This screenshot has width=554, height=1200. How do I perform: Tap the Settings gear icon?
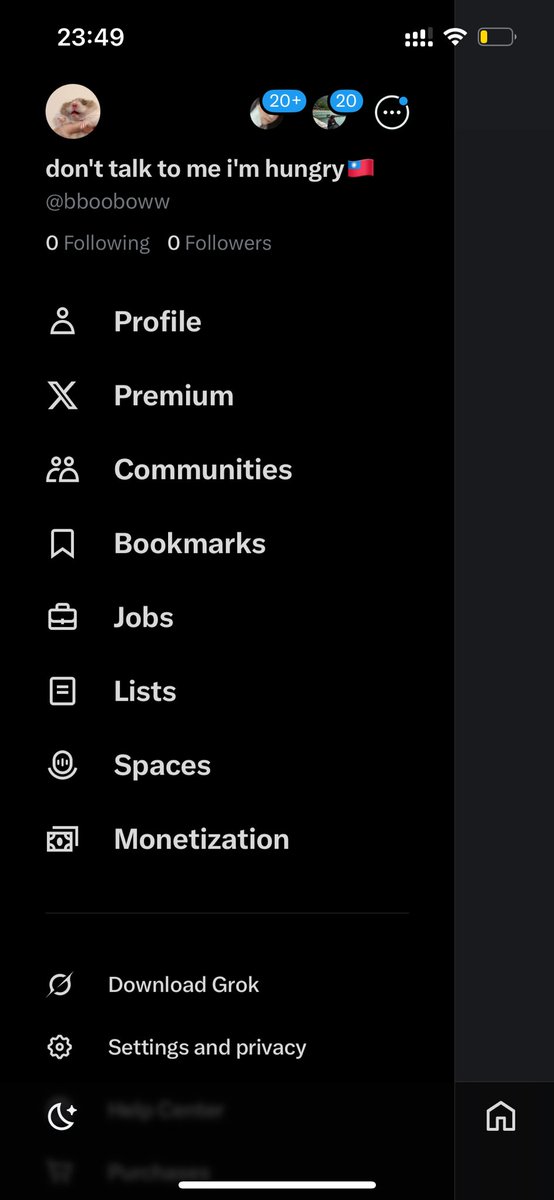pyautogui.click(x=60, y=1048)
